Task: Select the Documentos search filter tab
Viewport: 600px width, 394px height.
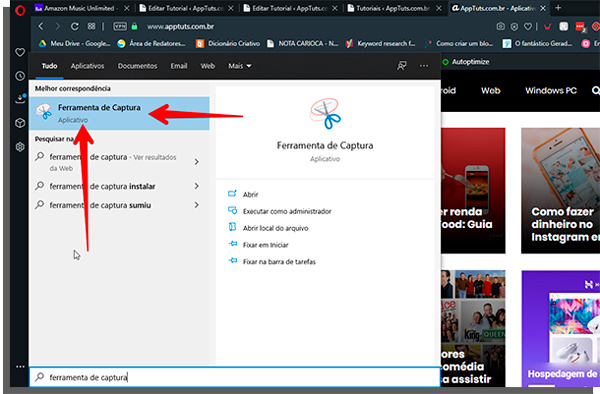Action: [137, 66]
